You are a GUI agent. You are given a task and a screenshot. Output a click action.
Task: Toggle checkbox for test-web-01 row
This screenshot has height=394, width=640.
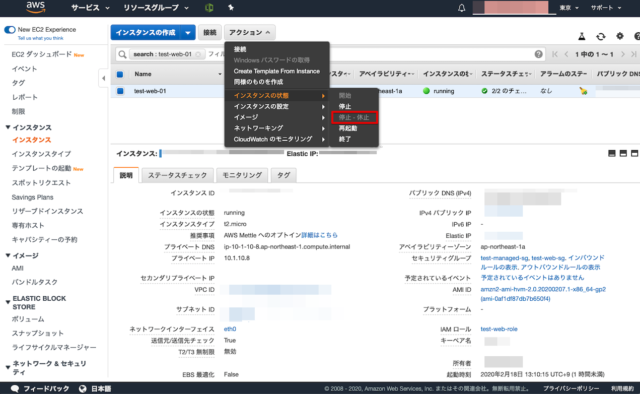(x=120, y=91)
